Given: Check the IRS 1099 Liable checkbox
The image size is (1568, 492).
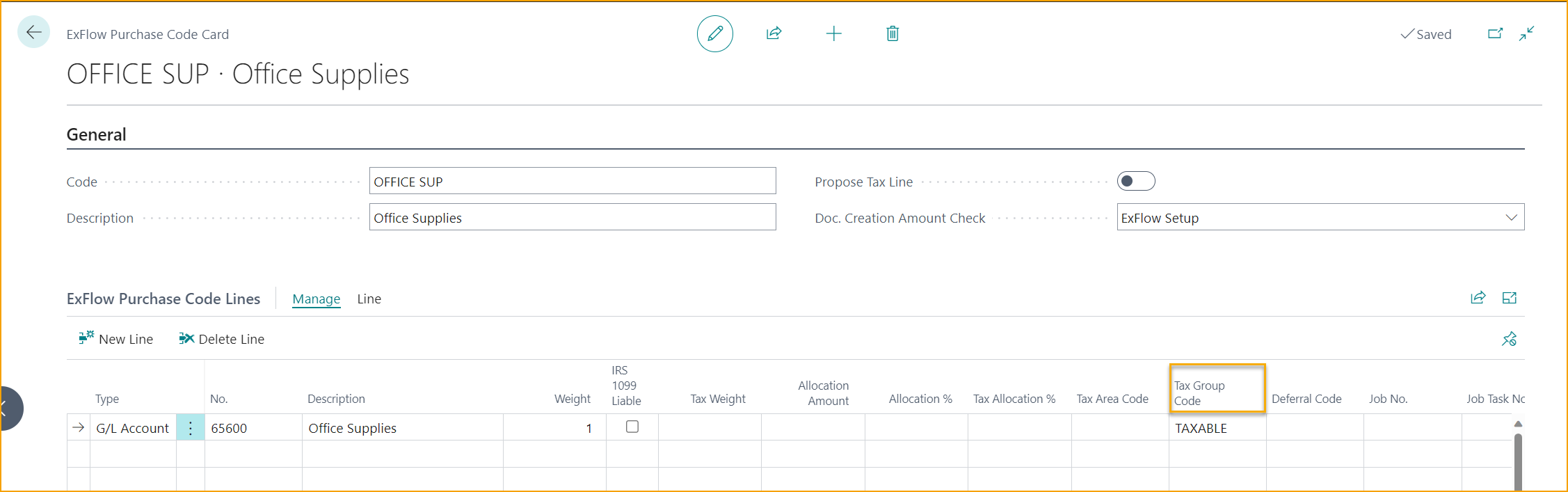Looking at the screenshot, I should [x=632, y=427].
